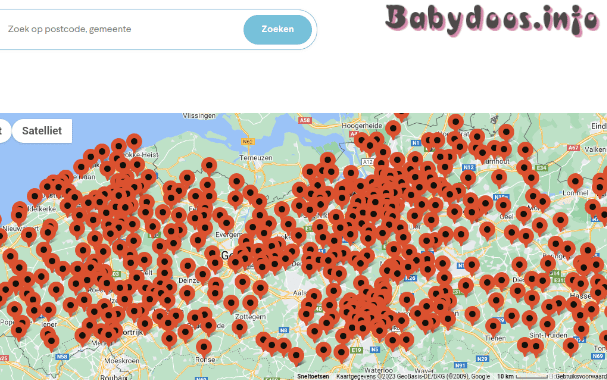Switch the map to Satelliet view

tap(42, 131)
